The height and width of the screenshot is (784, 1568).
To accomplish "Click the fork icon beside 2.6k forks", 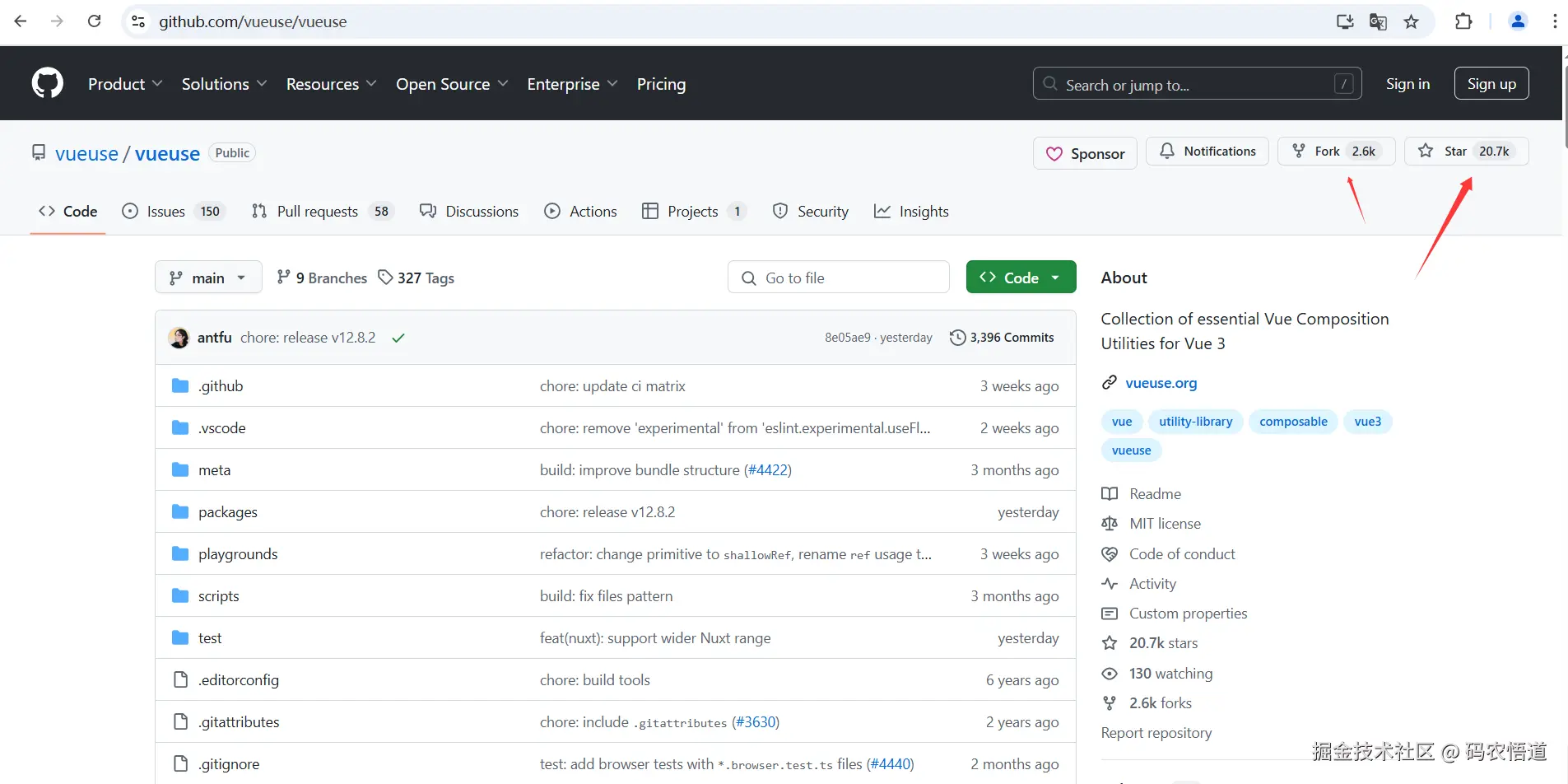I will (x=1110, y=703).
